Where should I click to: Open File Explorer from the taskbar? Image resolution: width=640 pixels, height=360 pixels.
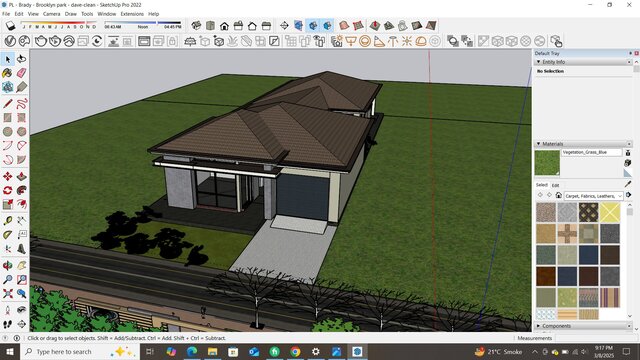212,351
